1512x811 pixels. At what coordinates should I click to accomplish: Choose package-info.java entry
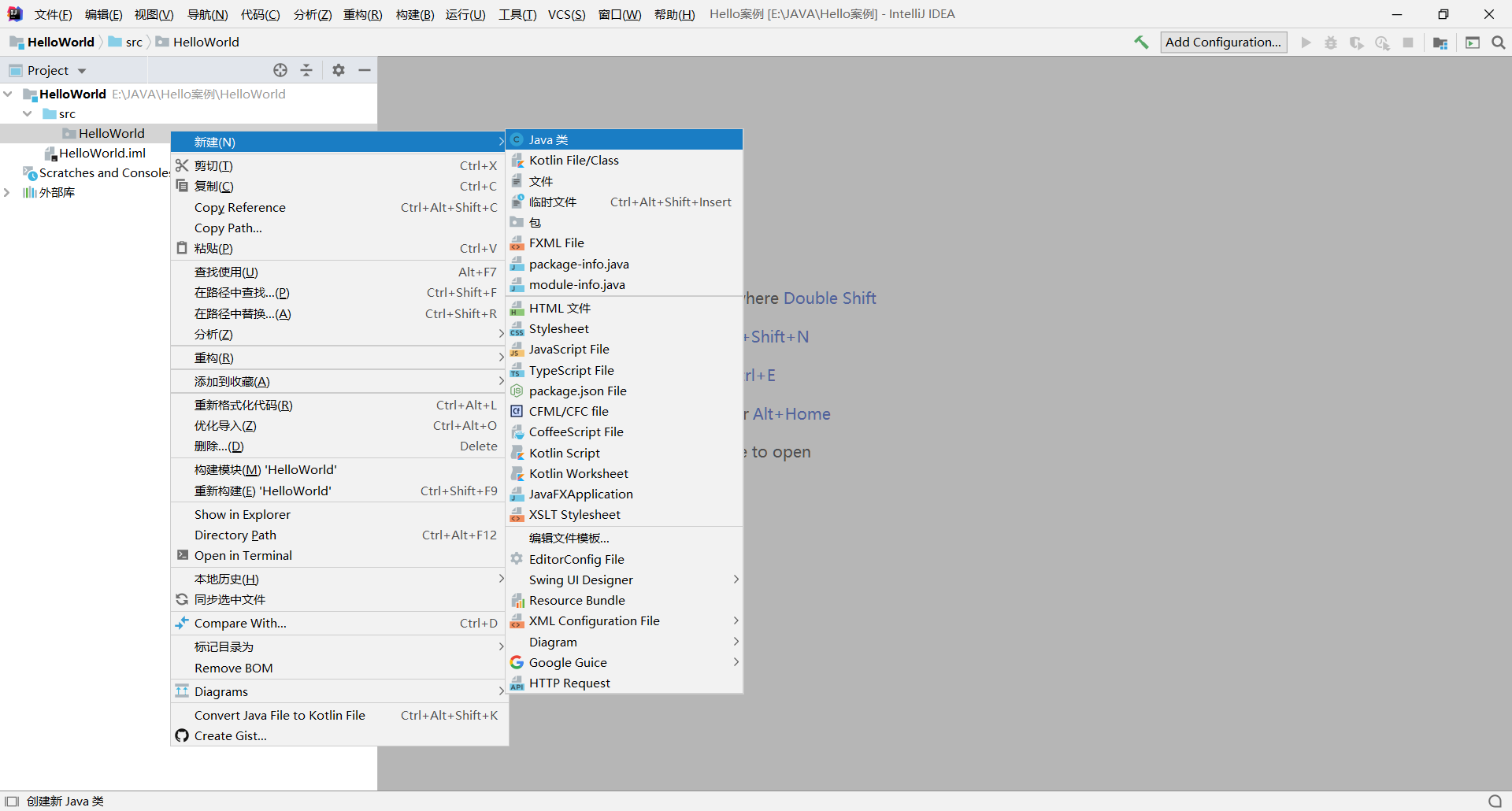tap(624, 264)
